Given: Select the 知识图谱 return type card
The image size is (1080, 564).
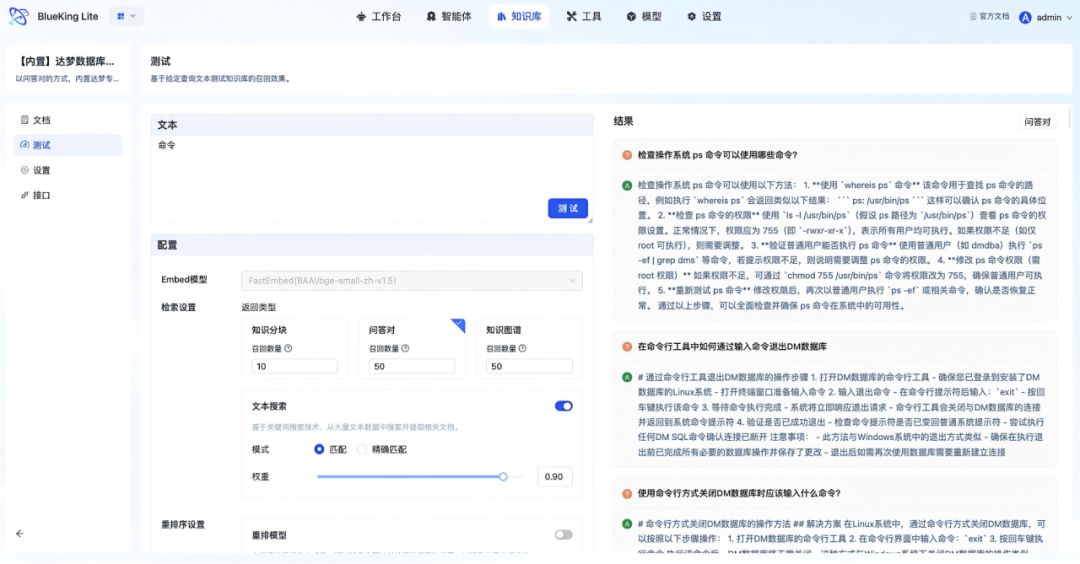Looking at the screenshot, I should [529, 348].
